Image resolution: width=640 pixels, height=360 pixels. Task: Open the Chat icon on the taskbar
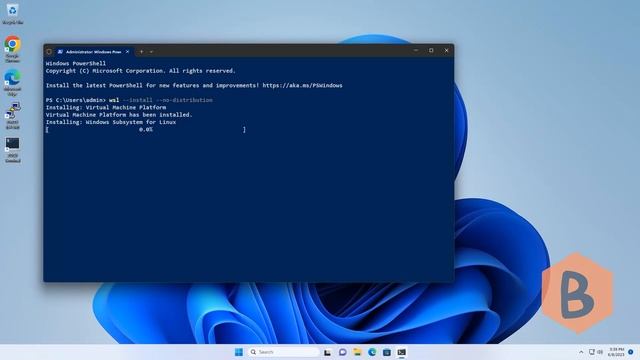(x=342, y=352)
